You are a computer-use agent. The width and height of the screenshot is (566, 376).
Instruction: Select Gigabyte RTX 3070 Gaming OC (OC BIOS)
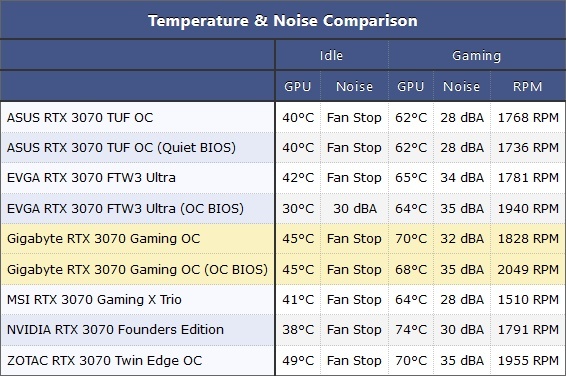click(x=137, y=270)
